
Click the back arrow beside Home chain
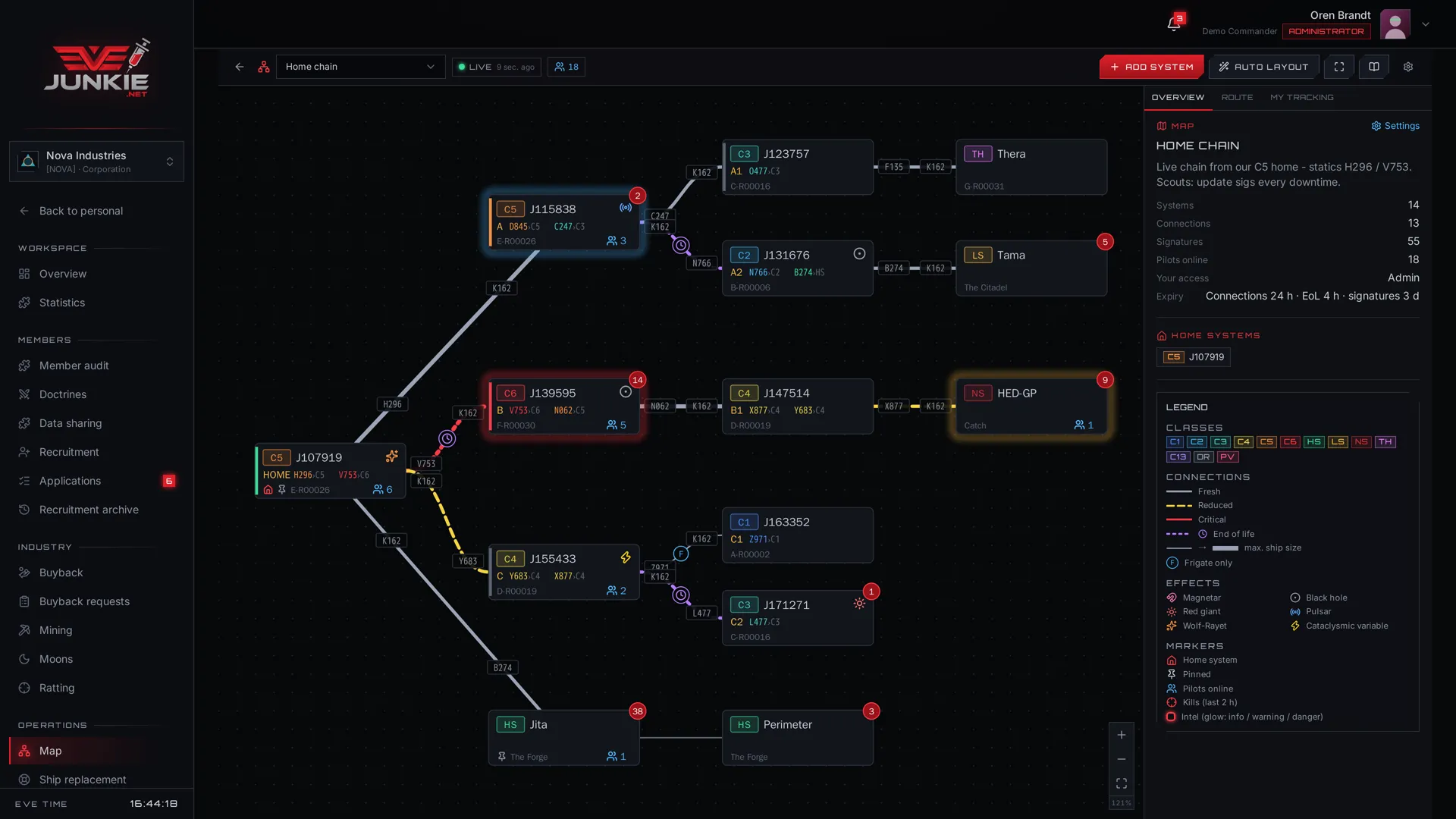click(240, 67)
